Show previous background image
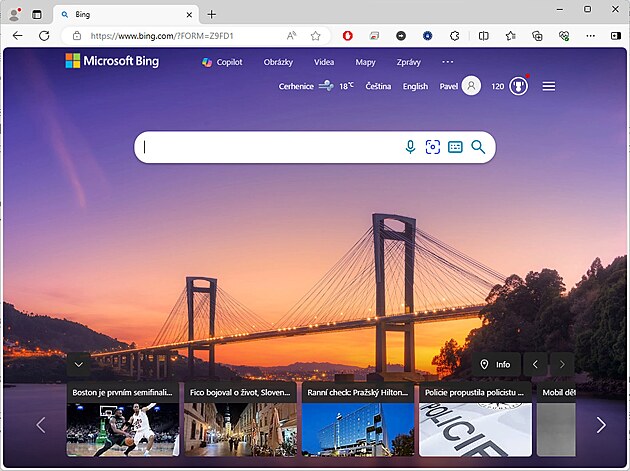The image size is (630, 471). tap(535, 364)
